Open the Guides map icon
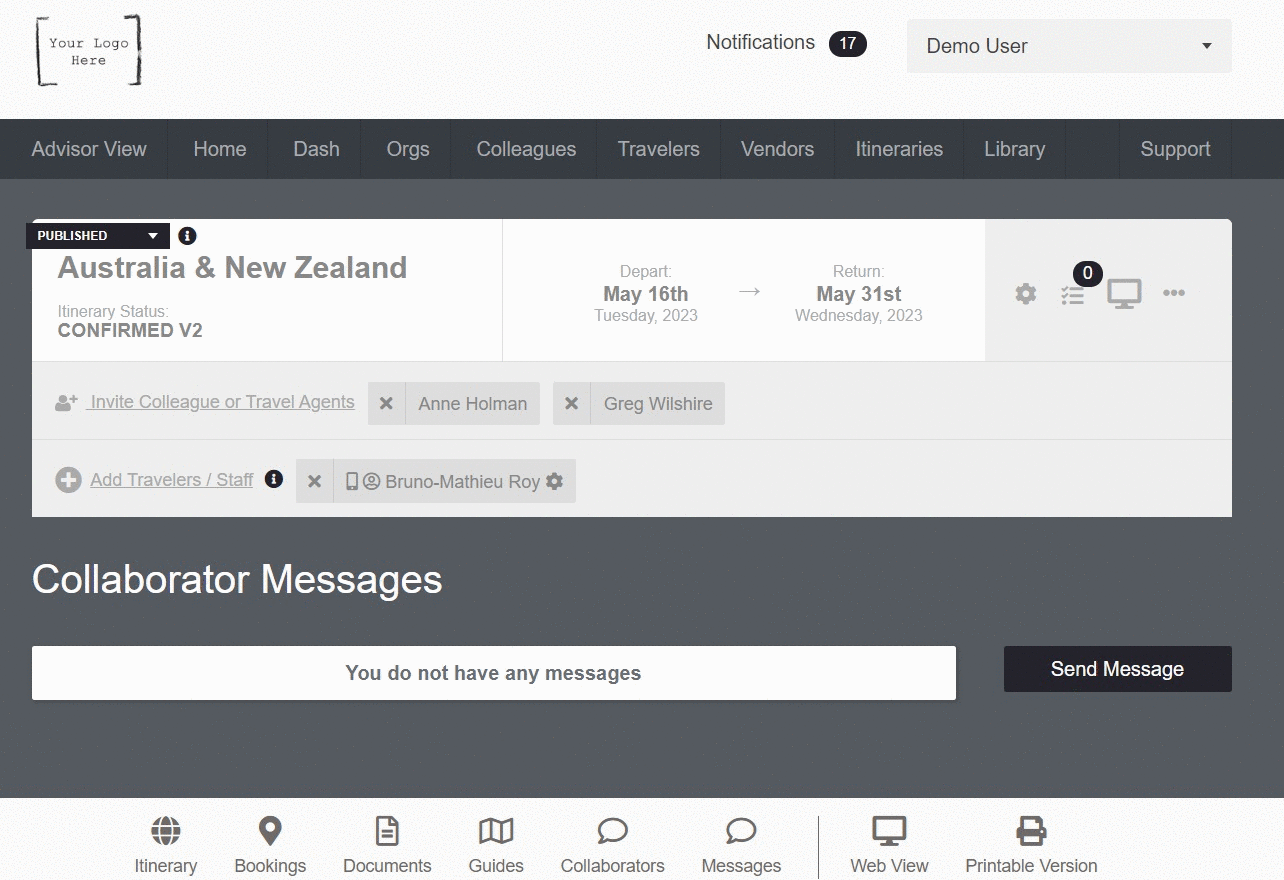 click(x=496, y=830)
